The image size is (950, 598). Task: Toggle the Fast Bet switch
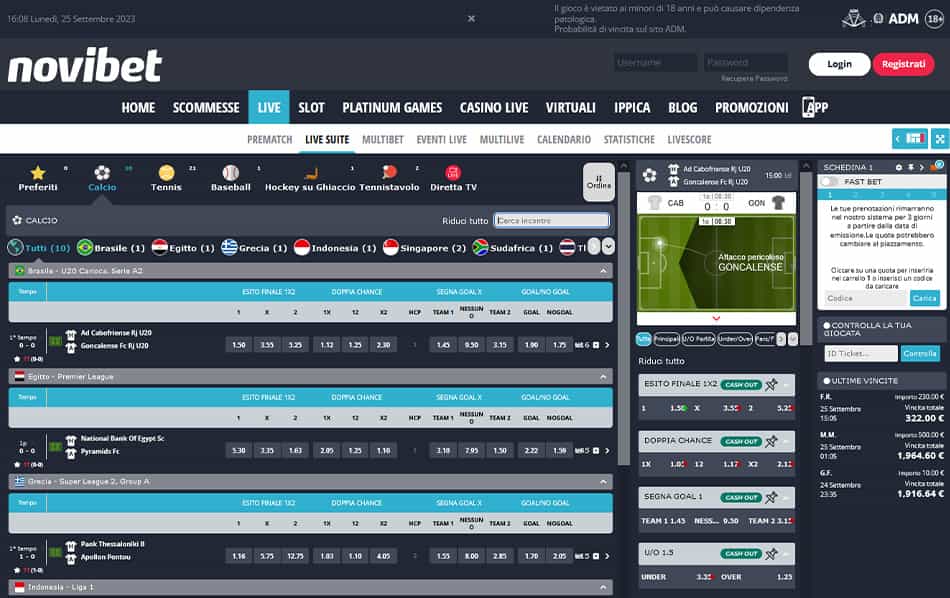pyautogui.click(x=829, y=182)
